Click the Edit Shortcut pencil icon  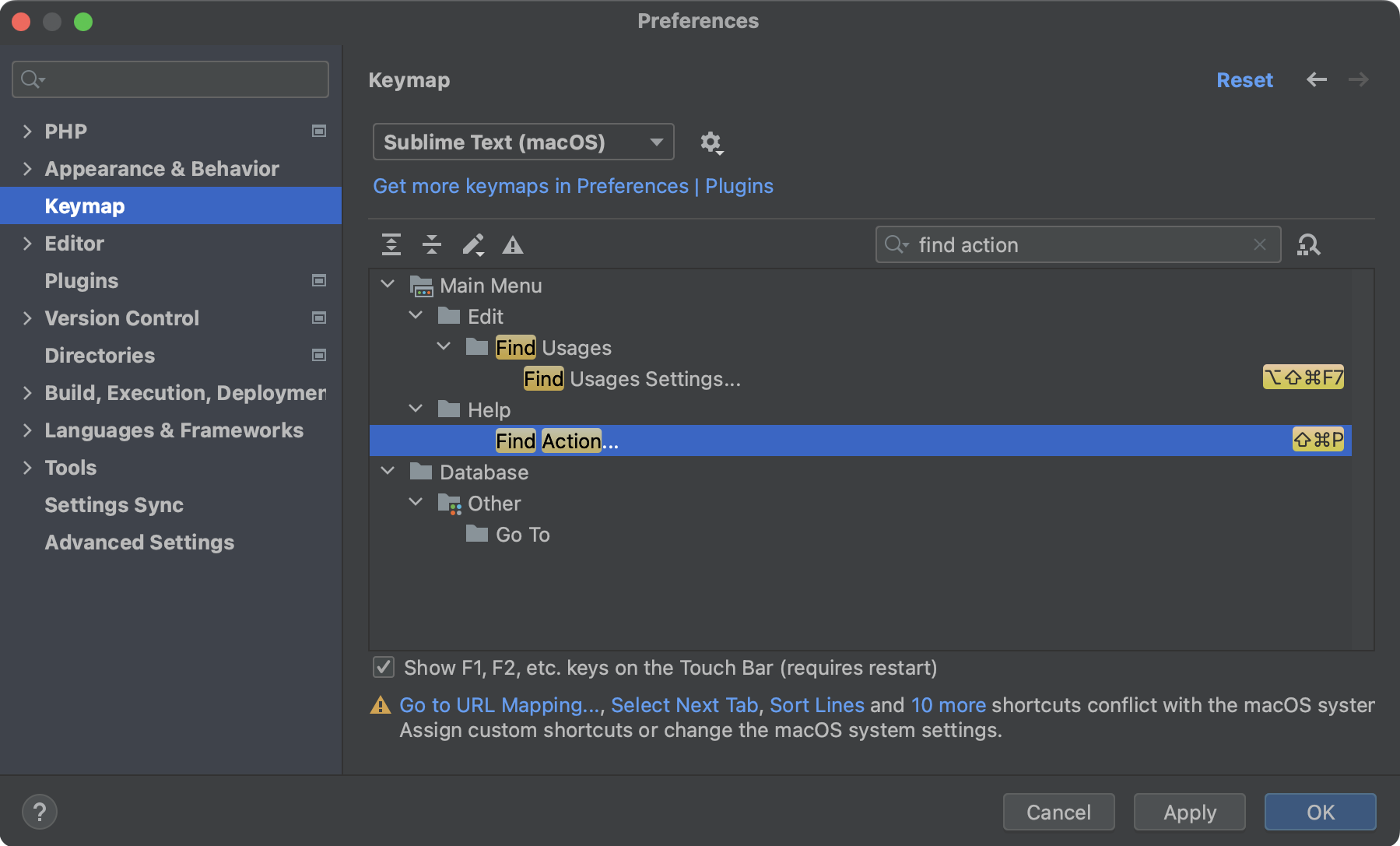[x=473, y=245]
